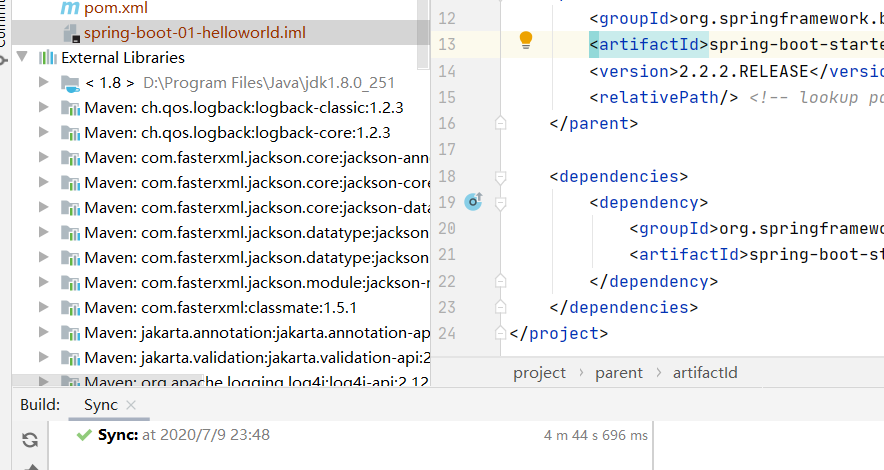The height and width of the screenshot is (470, 884).
Task: Click the External Libraries bar-chart icon
Action: click(47, 58)
